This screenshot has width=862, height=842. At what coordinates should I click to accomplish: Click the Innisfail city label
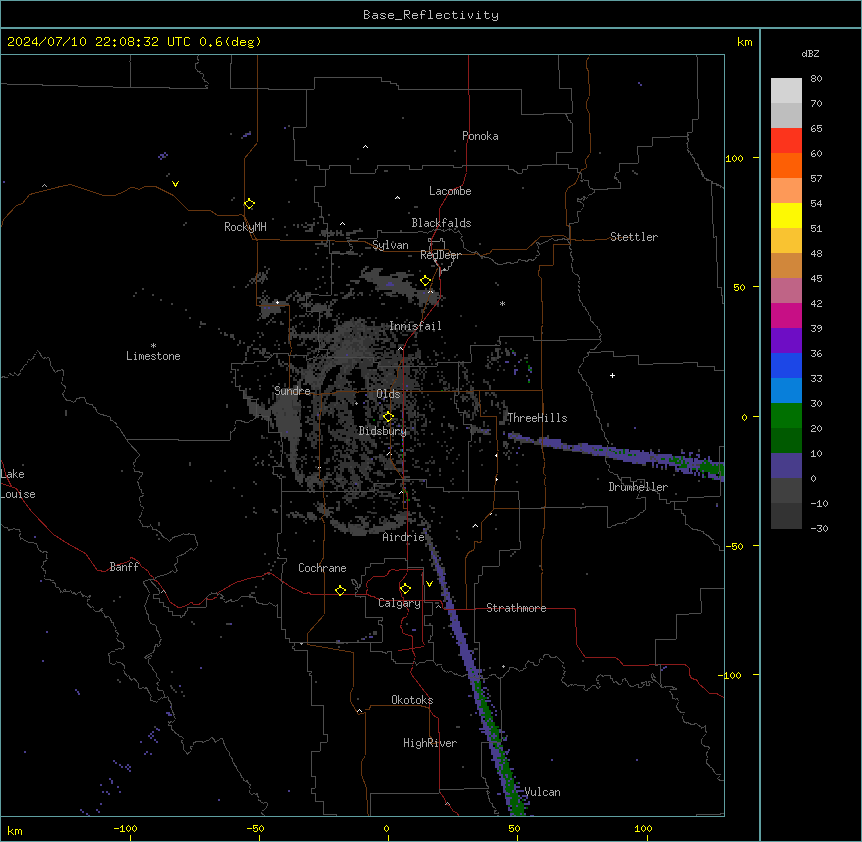point(415,326)
